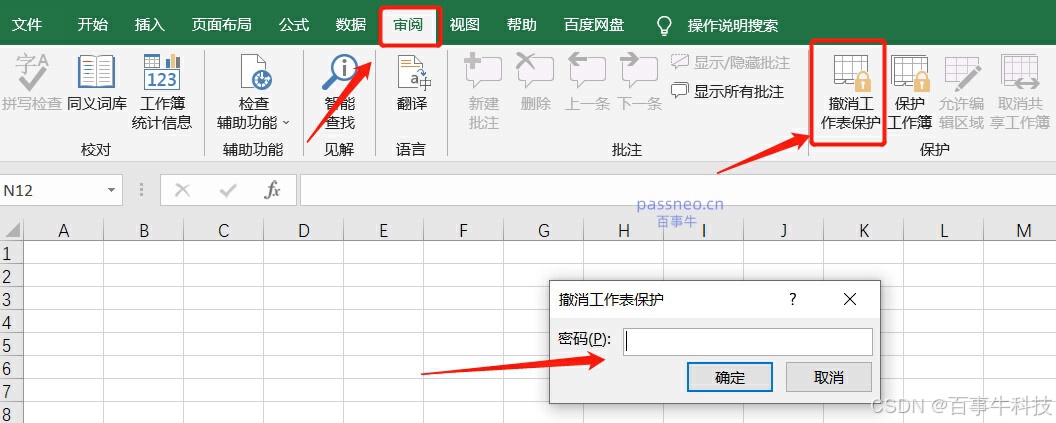
Task: Toggle 显示所有批注 show all comments
Action: coord(727,91)
